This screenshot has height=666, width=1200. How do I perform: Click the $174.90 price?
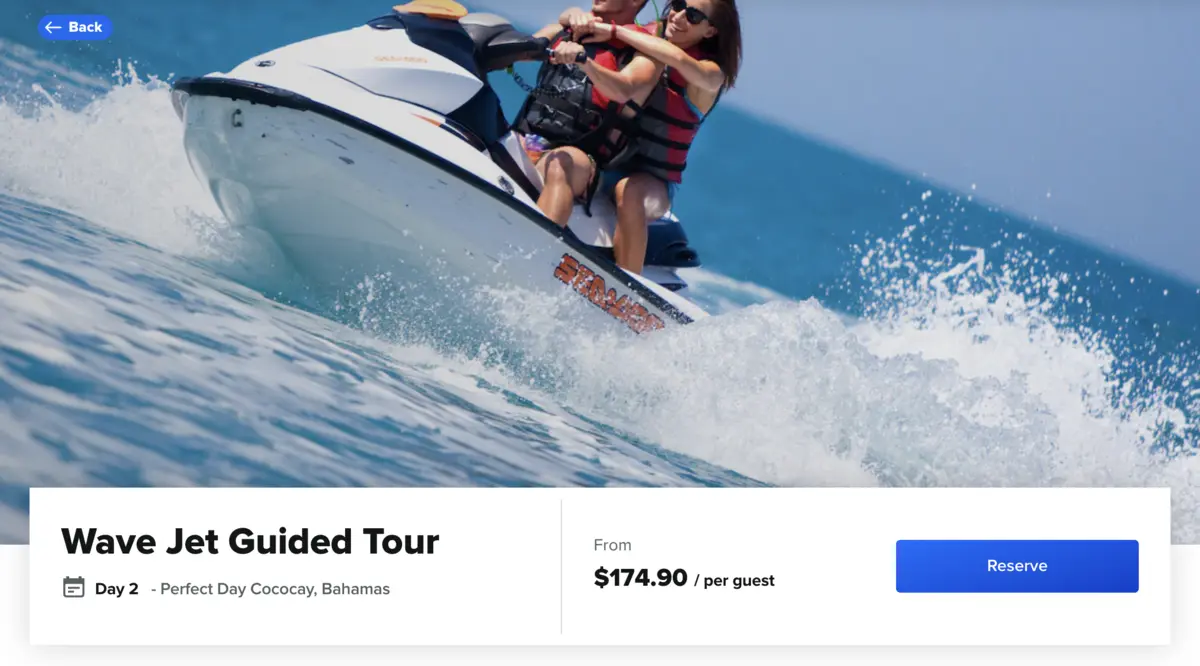tap(640, 578)
